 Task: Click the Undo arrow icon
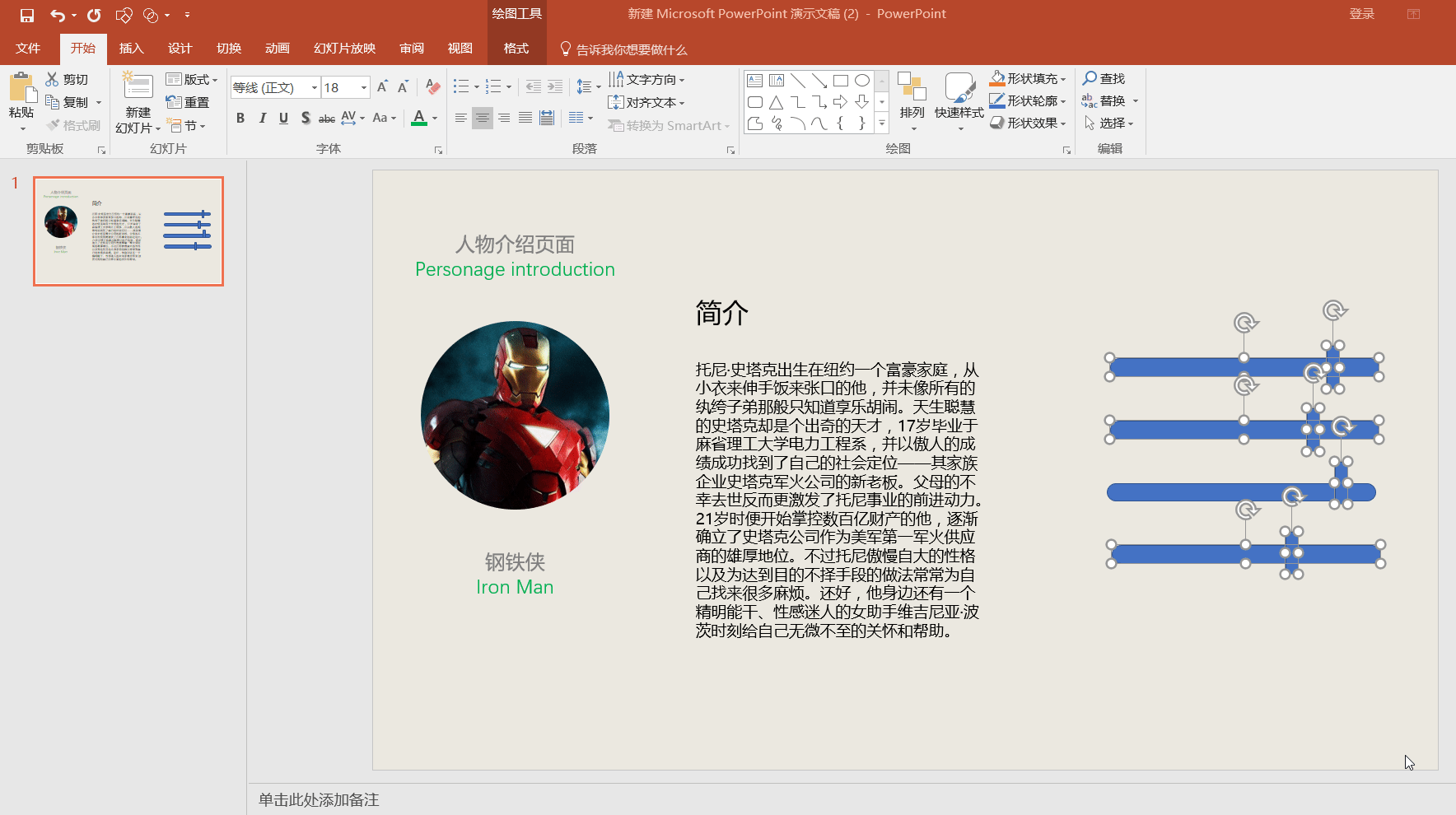[57, 15]
